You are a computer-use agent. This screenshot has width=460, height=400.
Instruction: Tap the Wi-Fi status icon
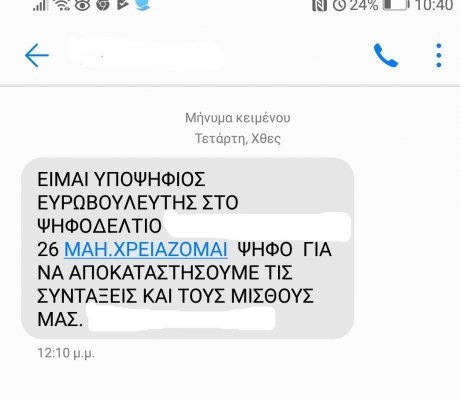tap(62, 5)
